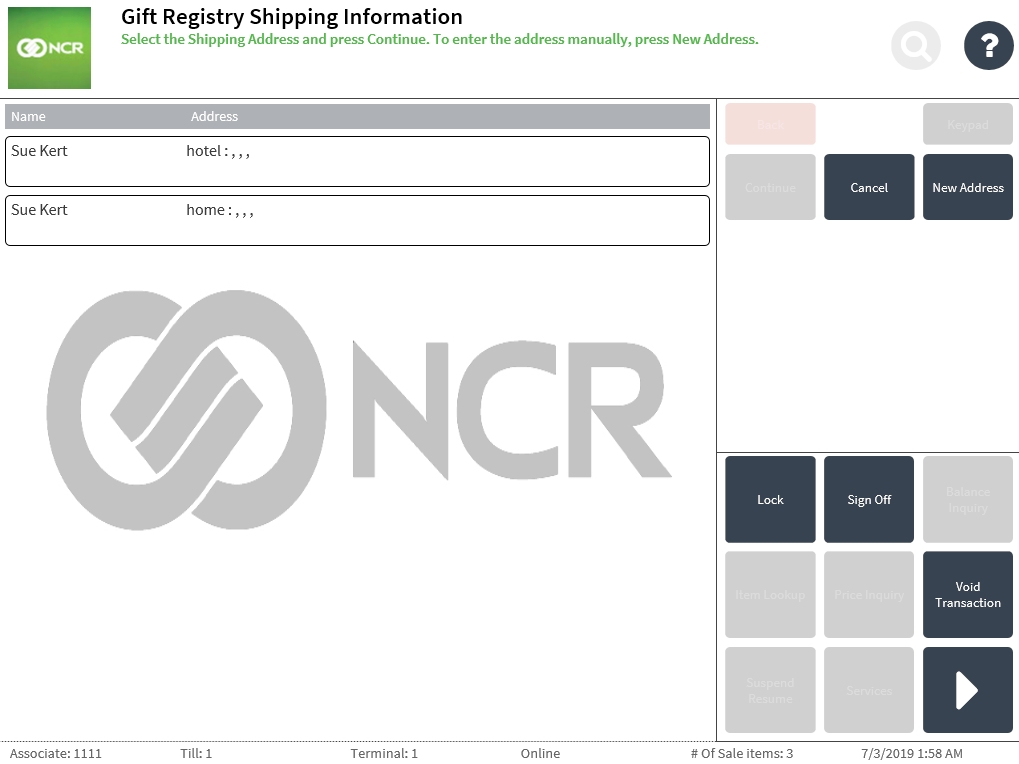Image resolution: width=1019 pixels, height=764 pixels.
Task: Click the Gift Registry Shipping Information title
Action: [x=292, y=16]
